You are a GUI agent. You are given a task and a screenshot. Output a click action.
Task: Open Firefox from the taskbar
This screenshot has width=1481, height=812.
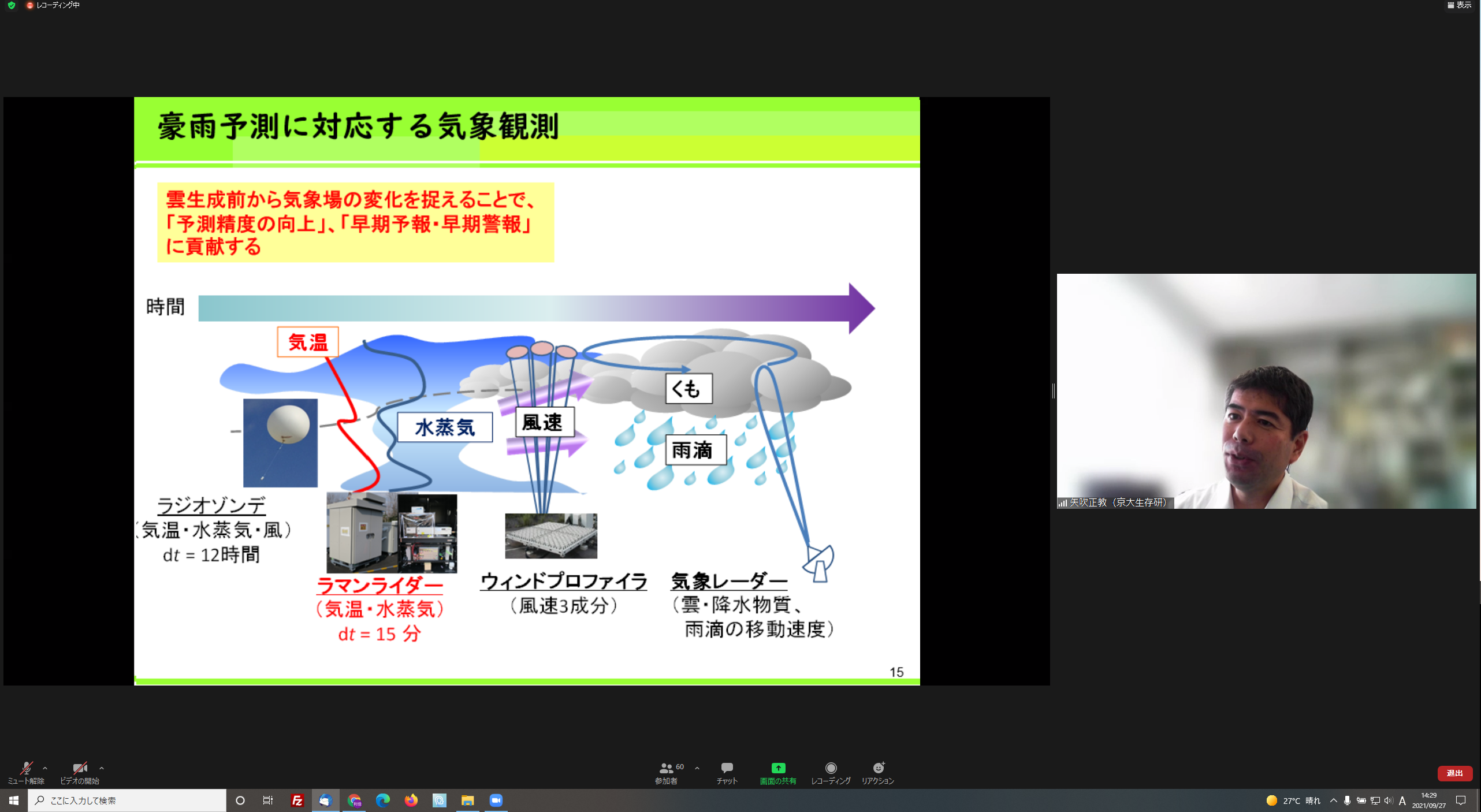pos(411,800)
